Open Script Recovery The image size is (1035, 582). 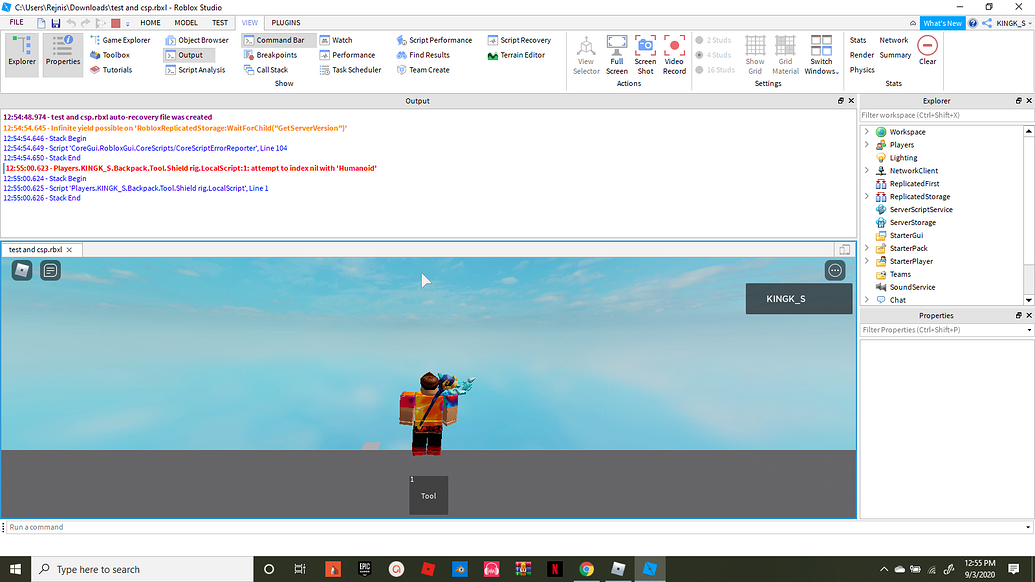pos(519,40)
